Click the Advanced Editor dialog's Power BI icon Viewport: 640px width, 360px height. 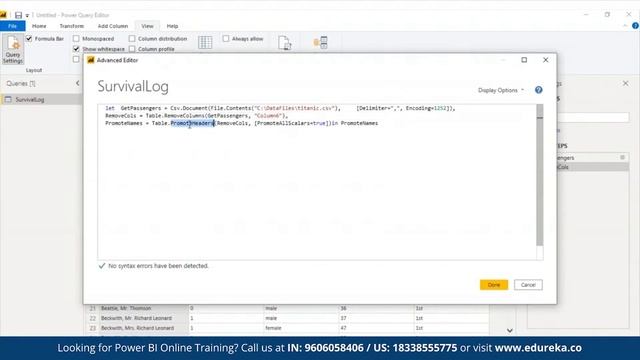(91, 60)
